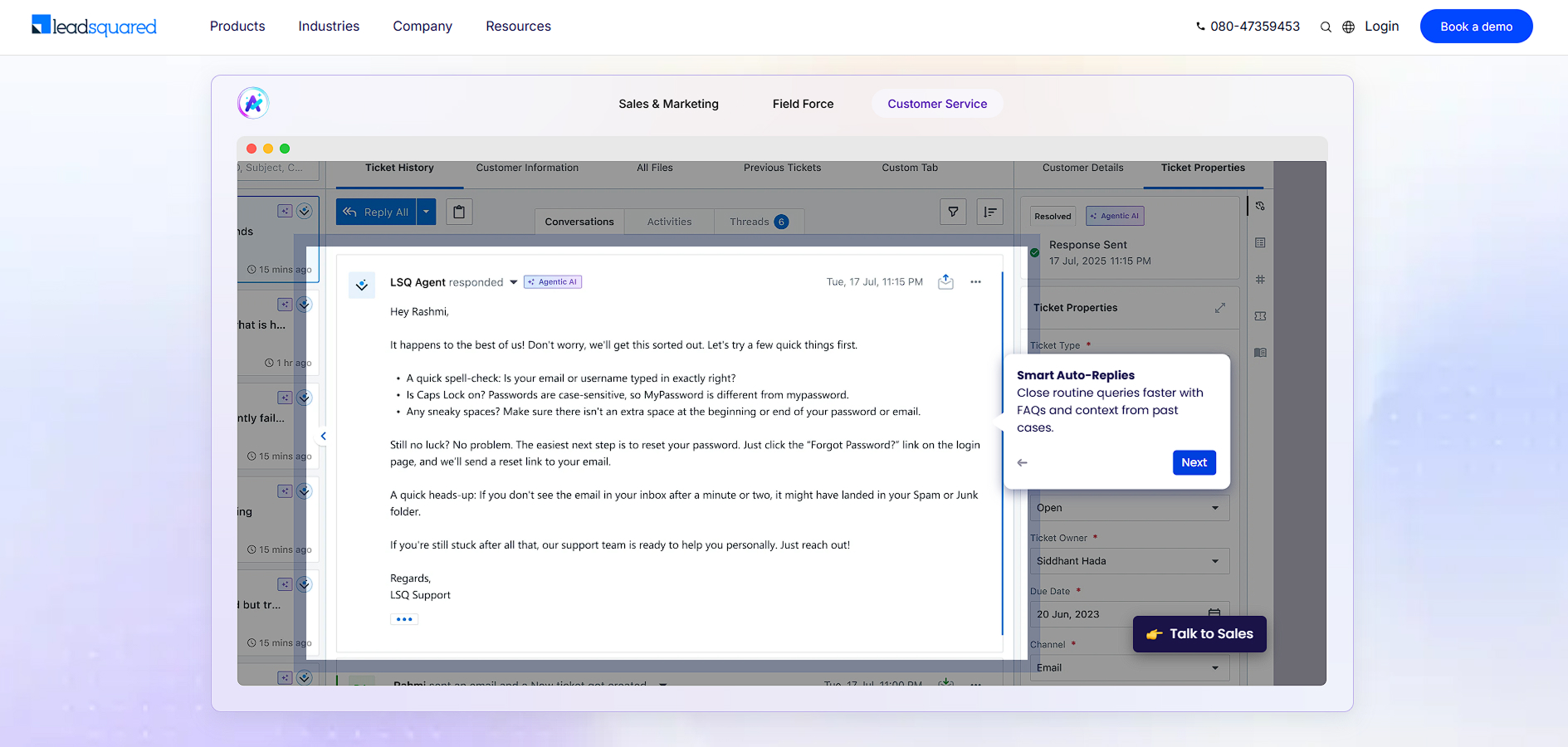Click the Talk to Sales button
1568x747 pixels.
point(1199,634)
